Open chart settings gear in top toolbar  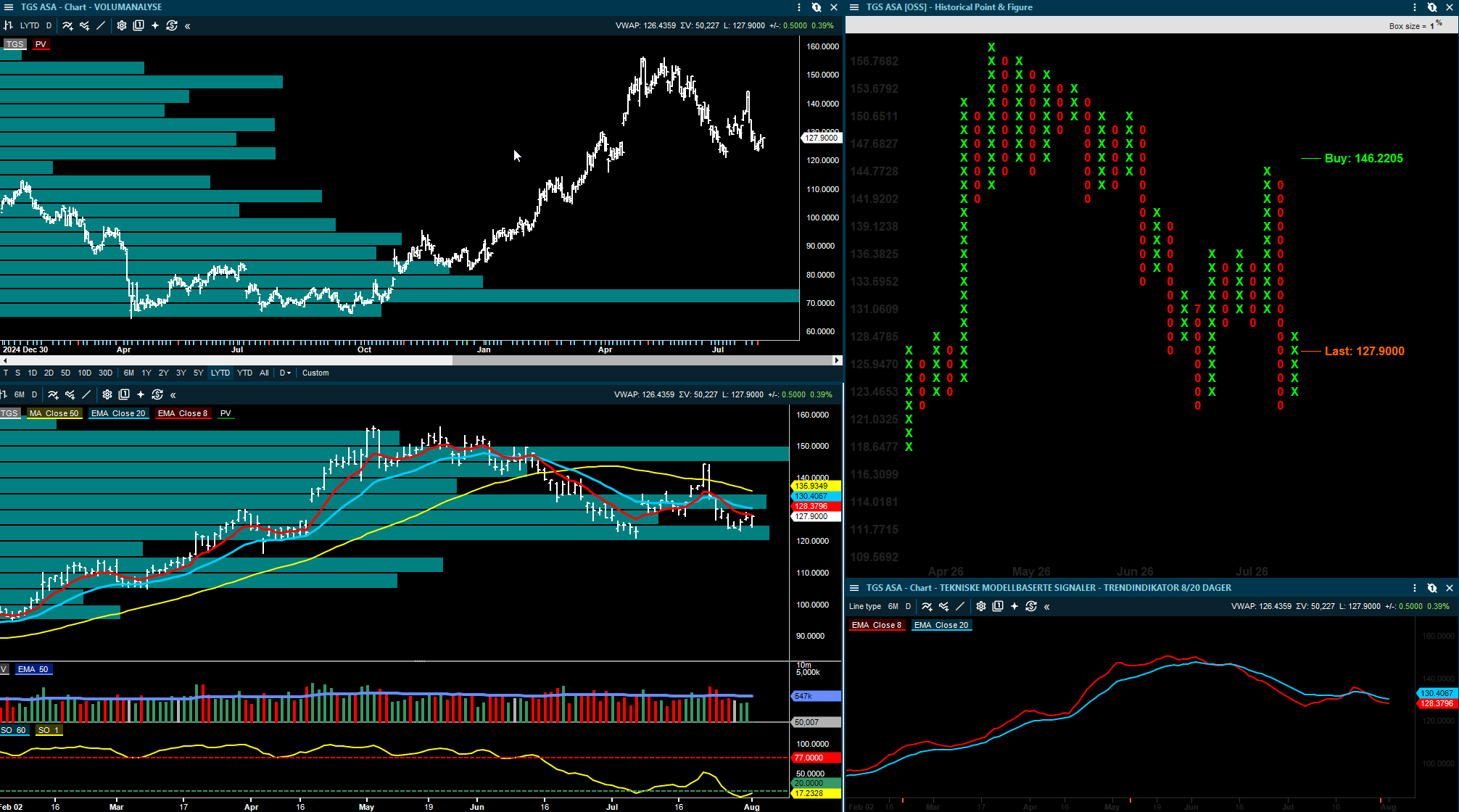point(122,25)
